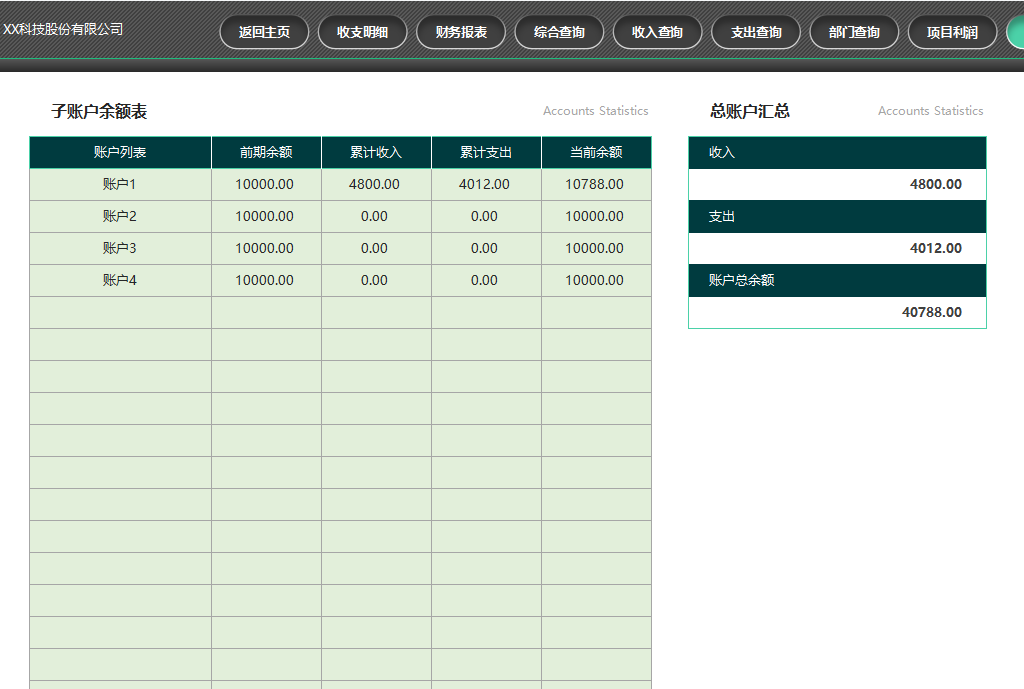Click the 账户列表 column header
This screenshot has width=1024, height=689.
click(120, 153)
